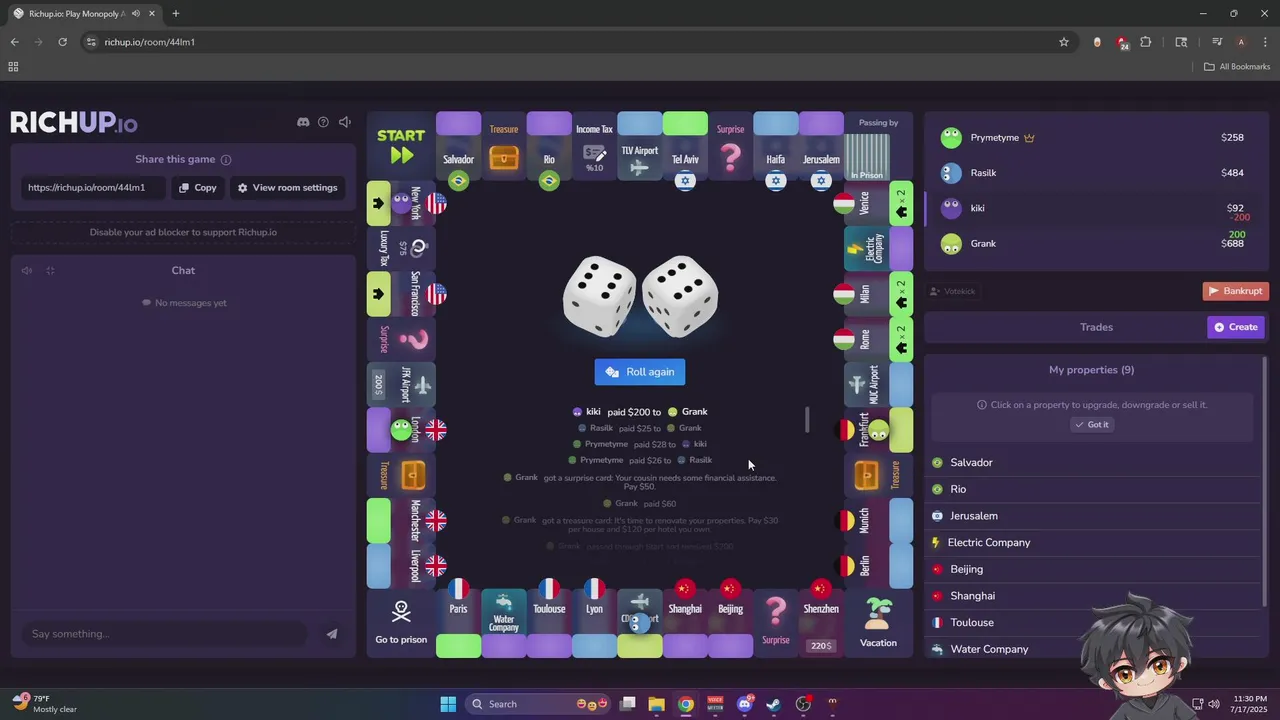
Task: Create a new trade
Action: [1236, 327]
